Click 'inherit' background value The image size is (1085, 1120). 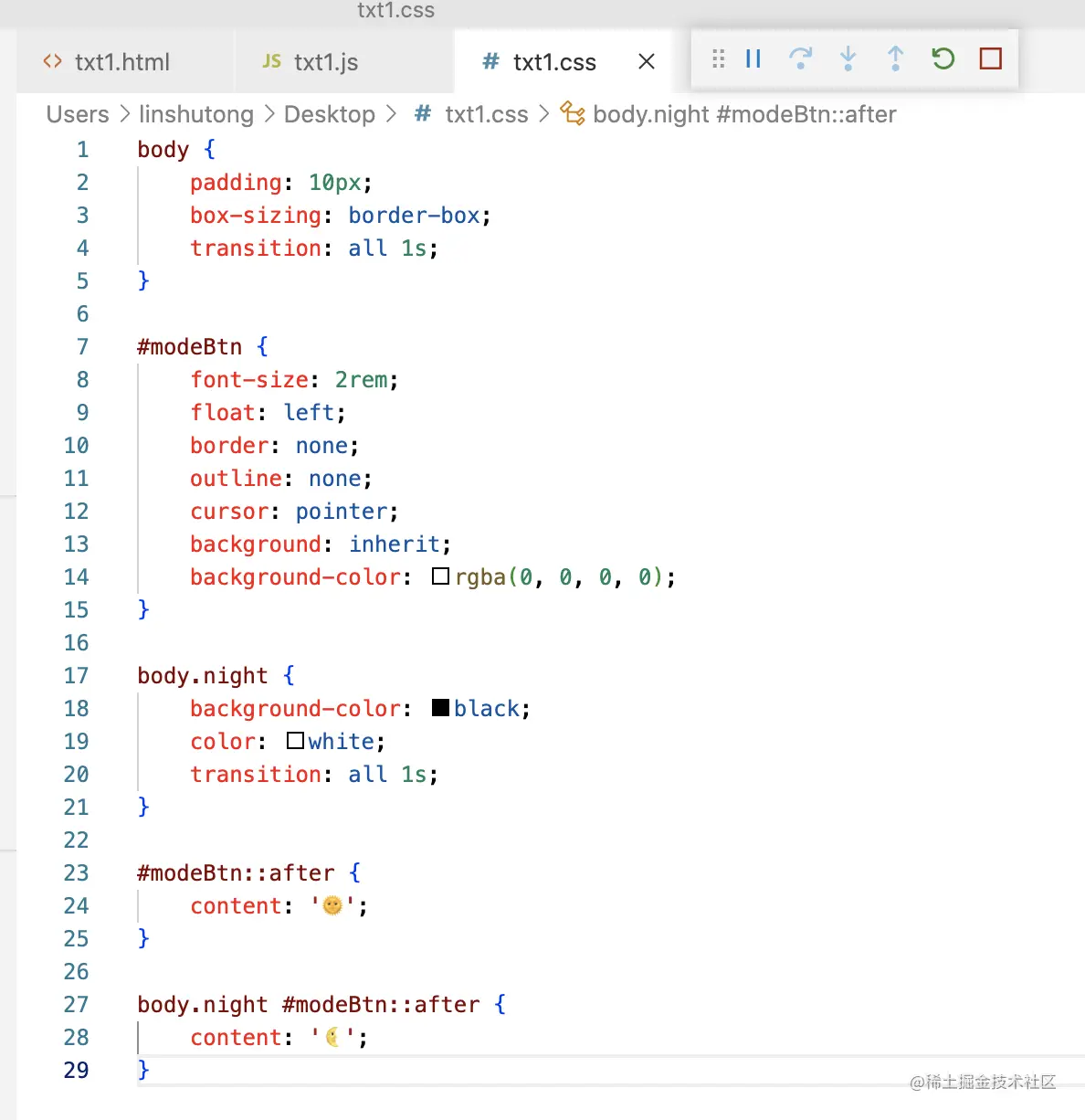(x=394, y=544)
